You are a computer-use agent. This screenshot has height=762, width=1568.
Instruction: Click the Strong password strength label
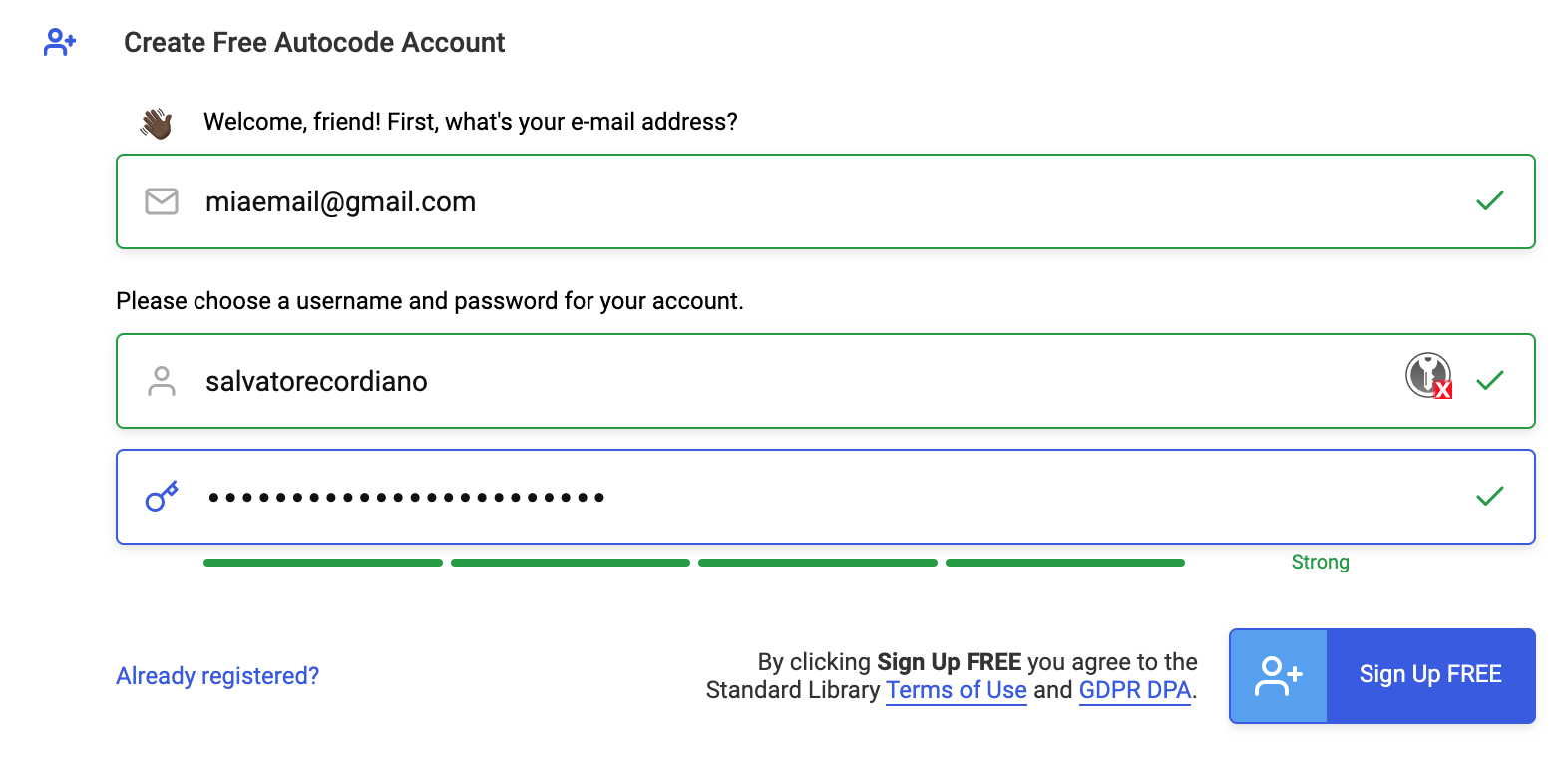tap(1320, 562)
